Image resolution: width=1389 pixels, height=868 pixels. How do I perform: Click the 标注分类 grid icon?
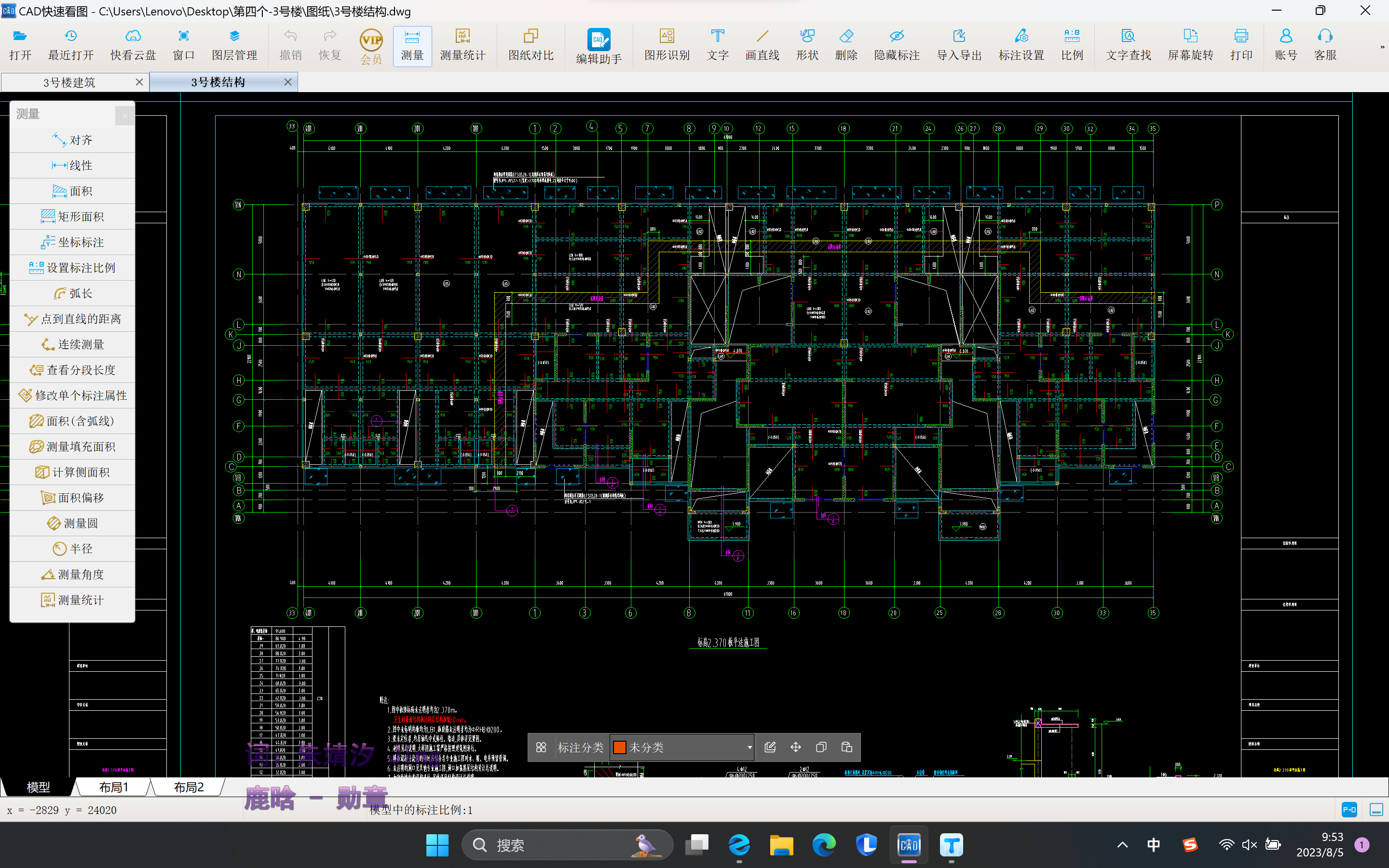pyautogui.click(x=541, y=747)
